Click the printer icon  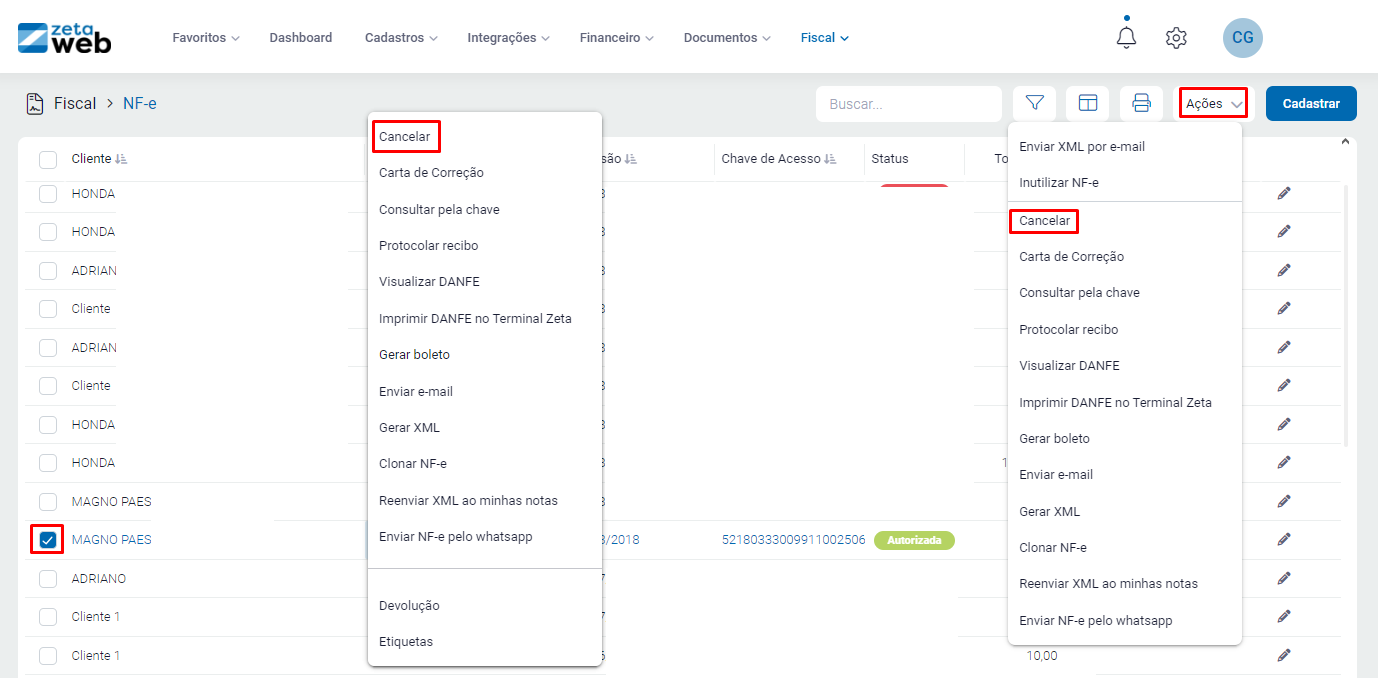click(x=1141, y=103)
